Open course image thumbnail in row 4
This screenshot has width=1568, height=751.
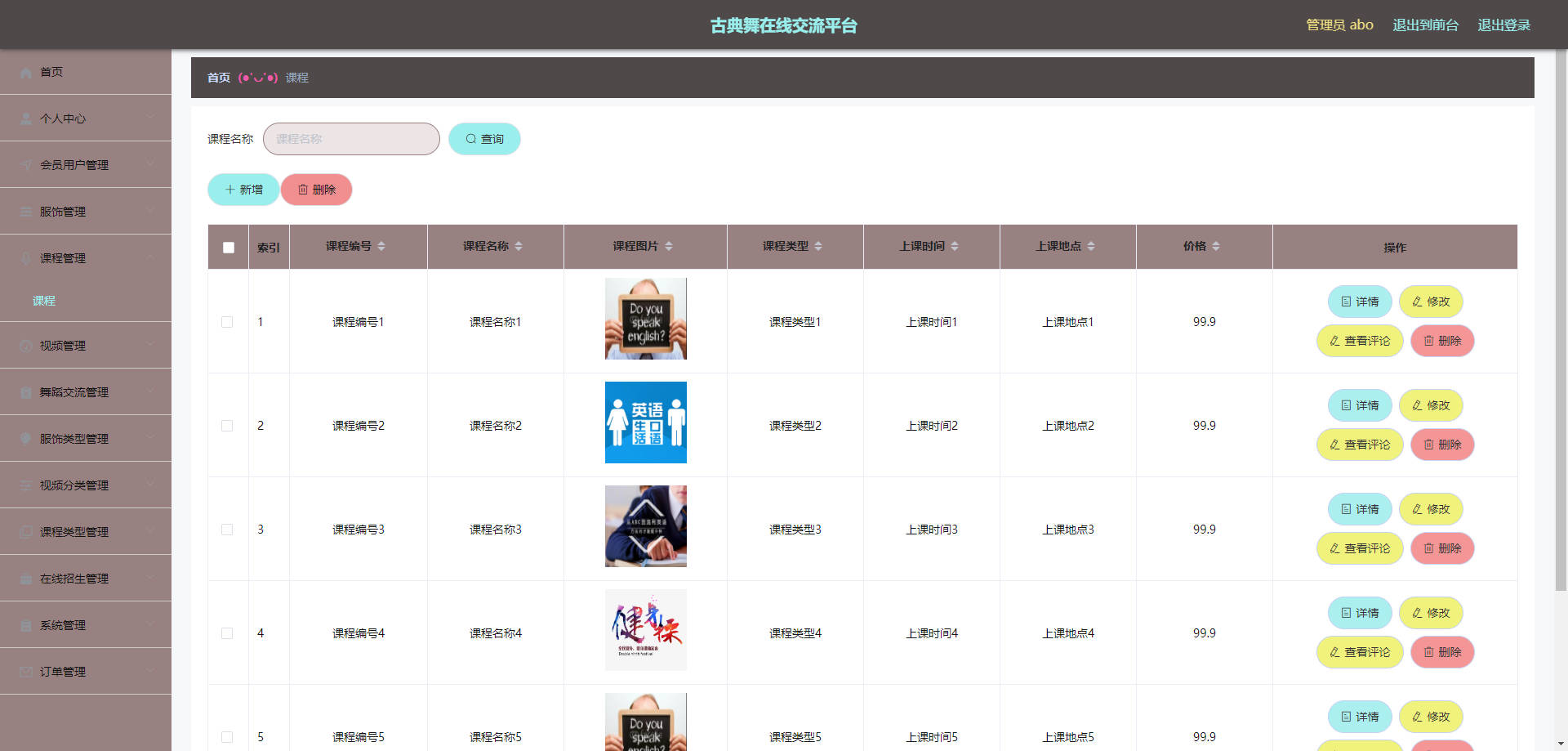coord(645,630)
